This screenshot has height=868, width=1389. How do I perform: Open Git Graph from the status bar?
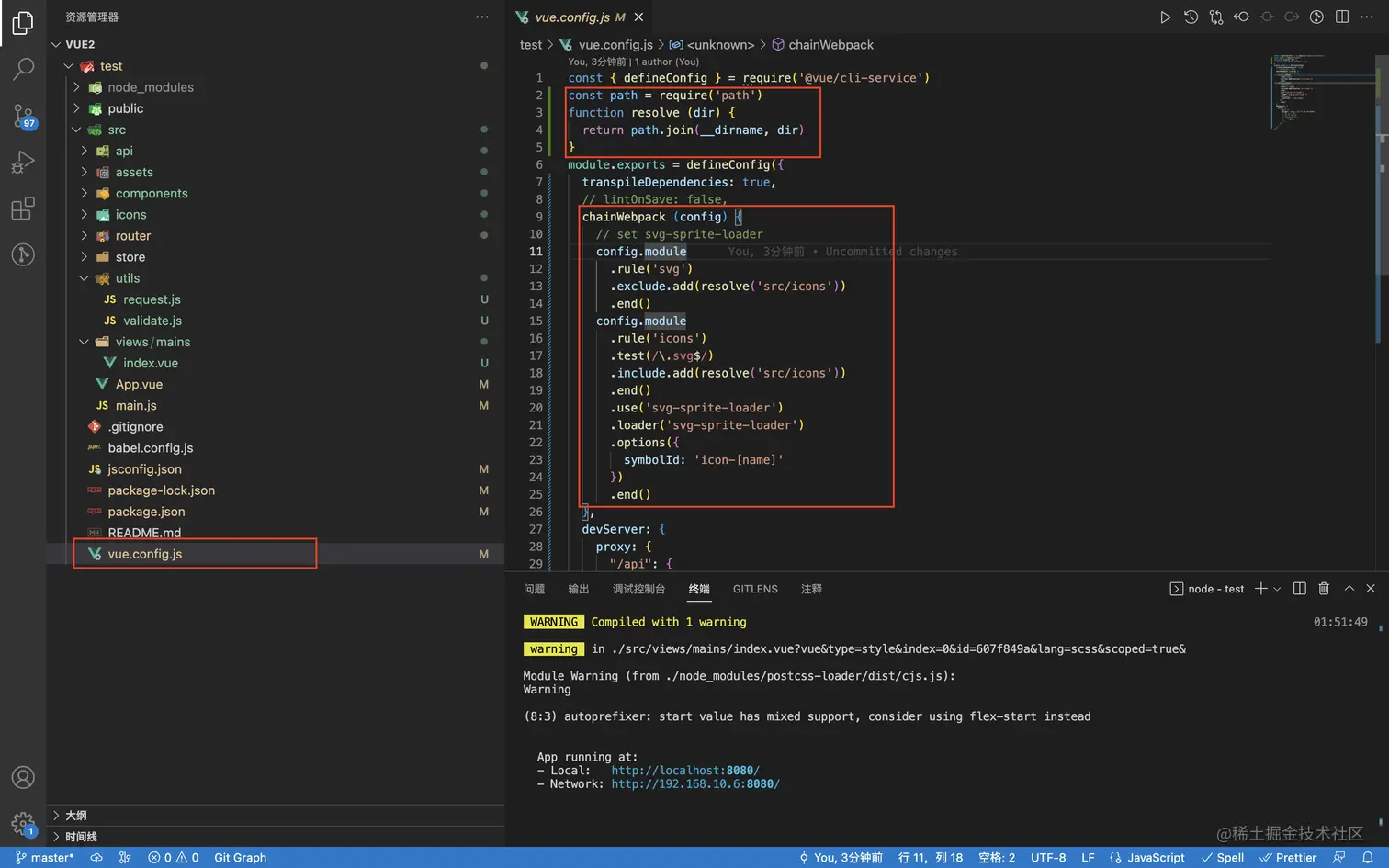click(x=241, y=858)
